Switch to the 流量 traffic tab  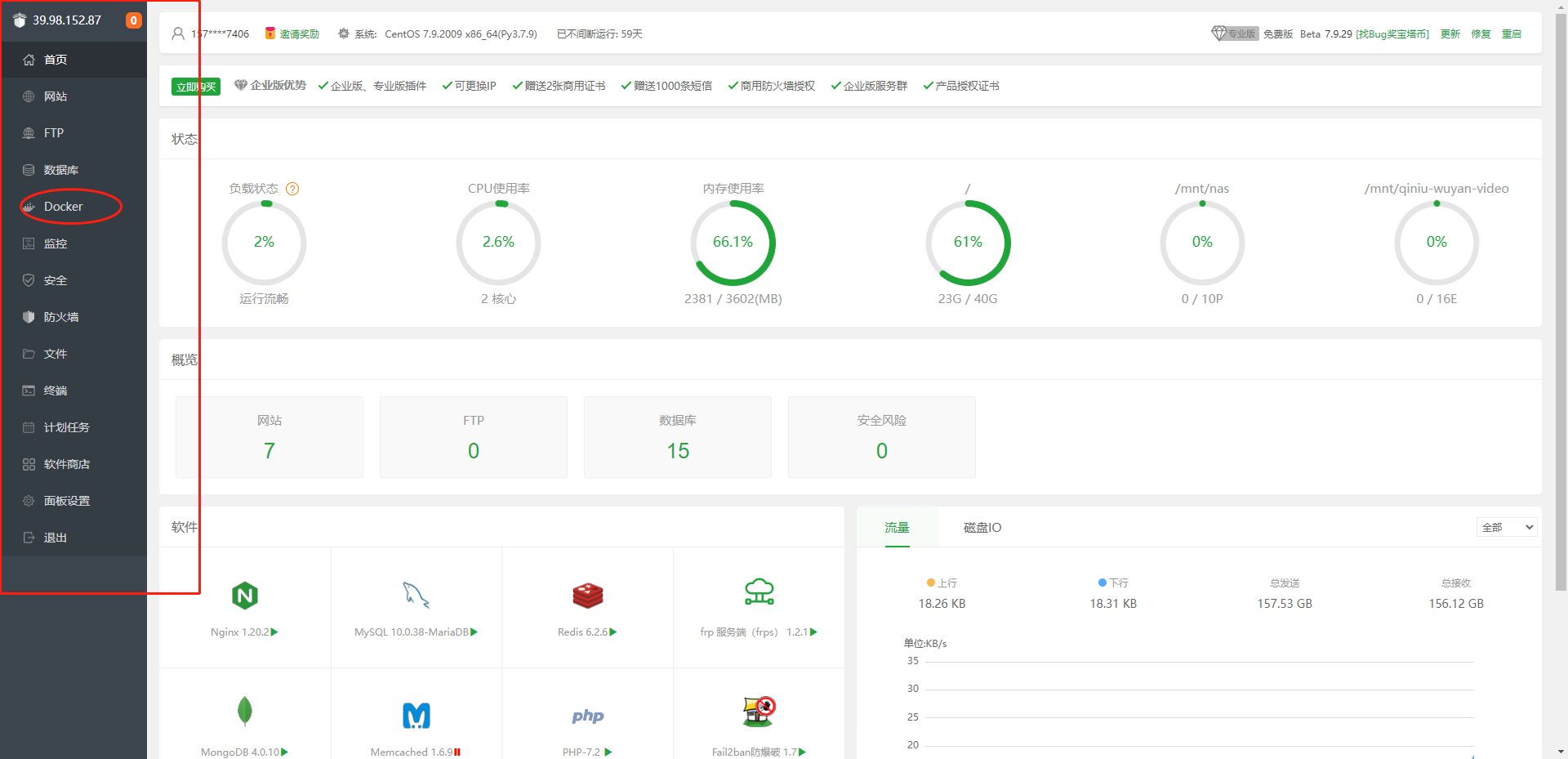coord(897,528)
